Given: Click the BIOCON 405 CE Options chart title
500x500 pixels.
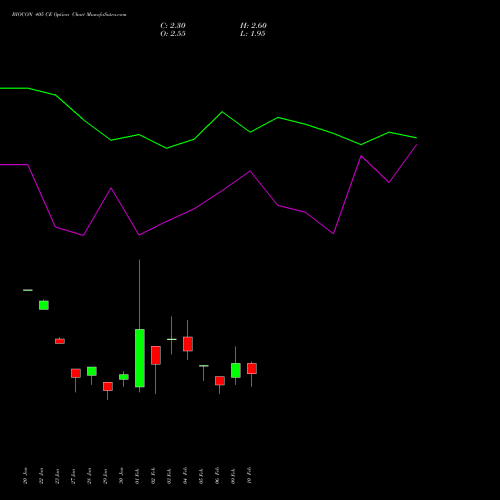Looking at the screenshot, I should click(x=69, y=15).
